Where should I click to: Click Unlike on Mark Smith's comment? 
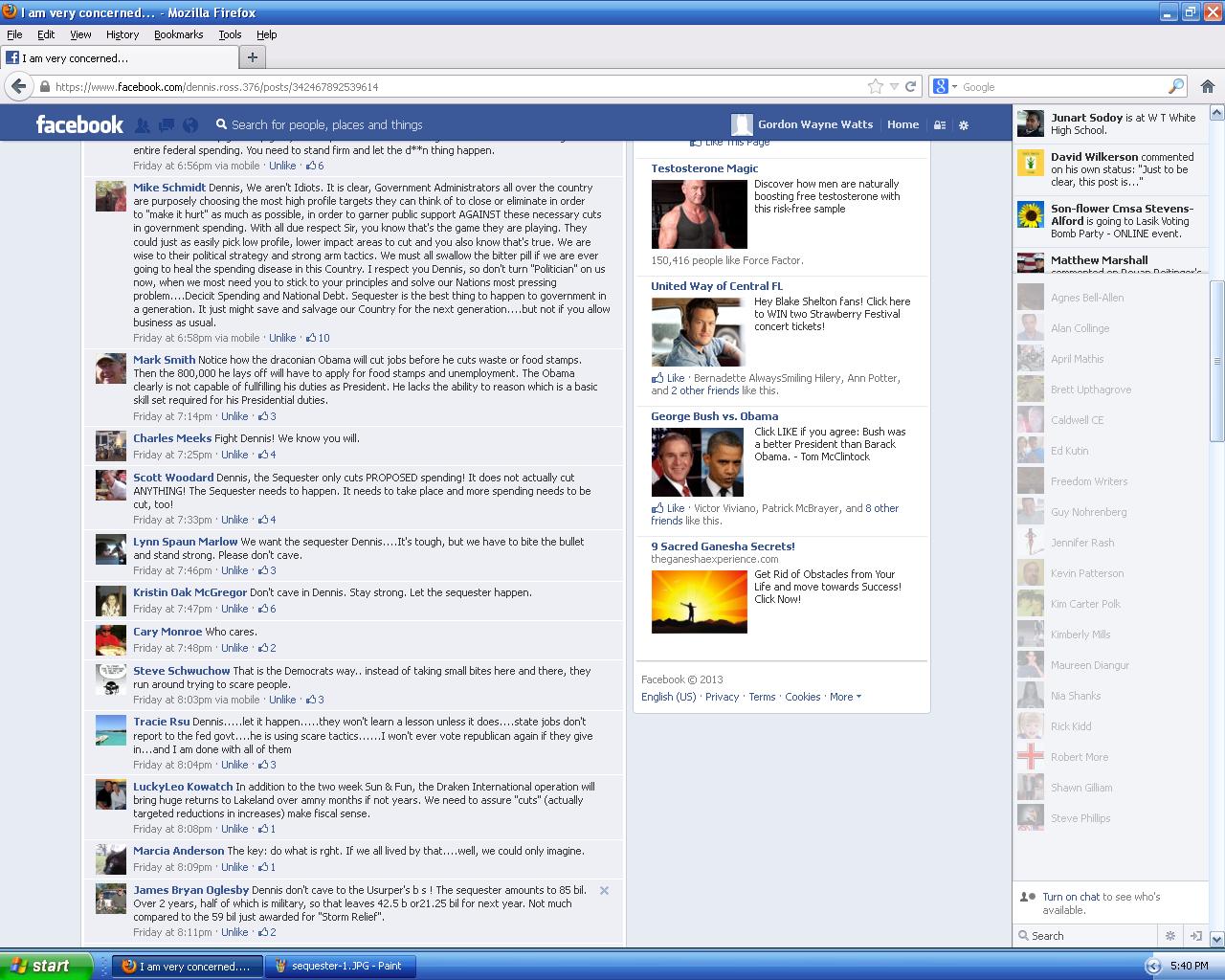(234, 416)
